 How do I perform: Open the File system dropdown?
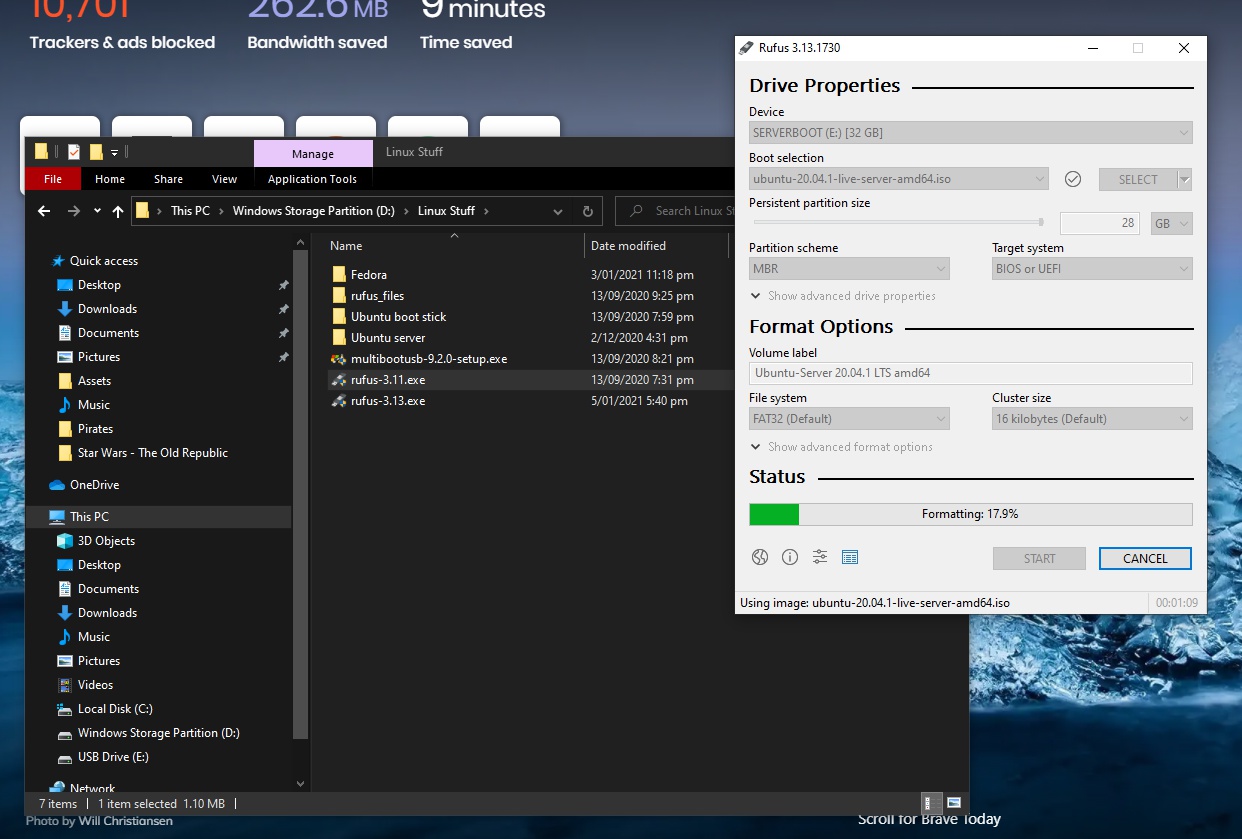click(849, 419)
